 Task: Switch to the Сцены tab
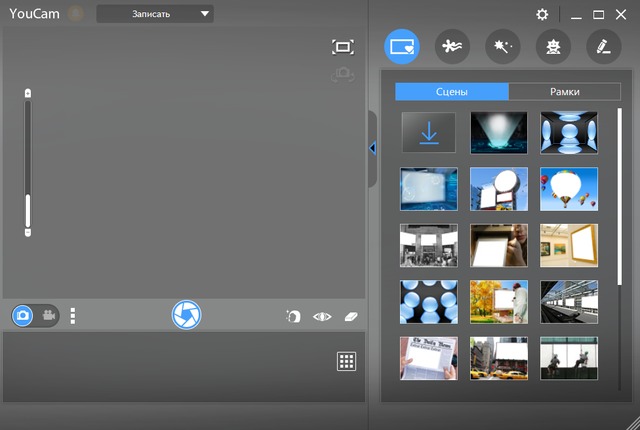452,91
